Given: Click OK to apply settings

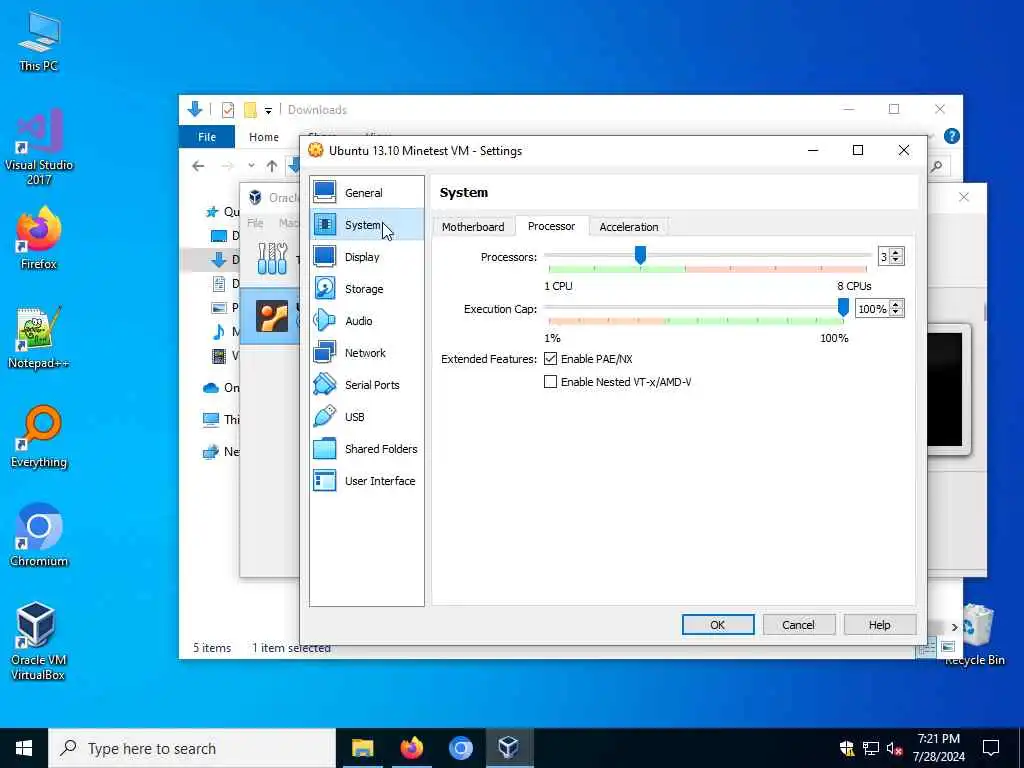Looking at the screenshot, I should (718, 624).
